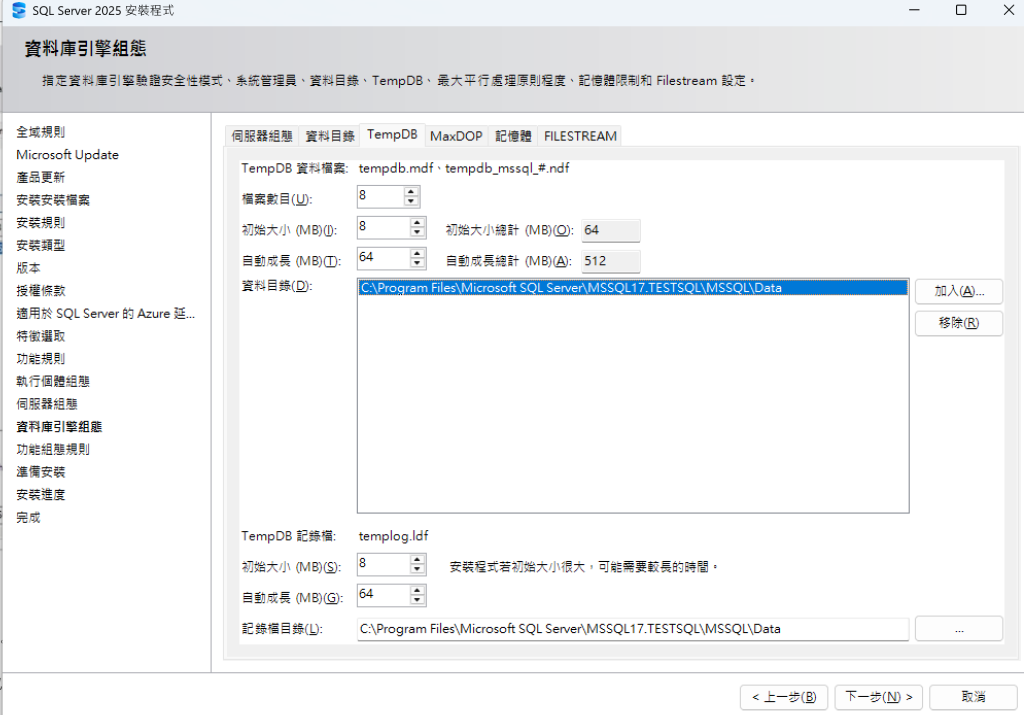The height and width of the screenshot is (715, 1024).
Task: Increase log 自動成長 (MB)(G) with up arrow
Action: click(417, 590)
